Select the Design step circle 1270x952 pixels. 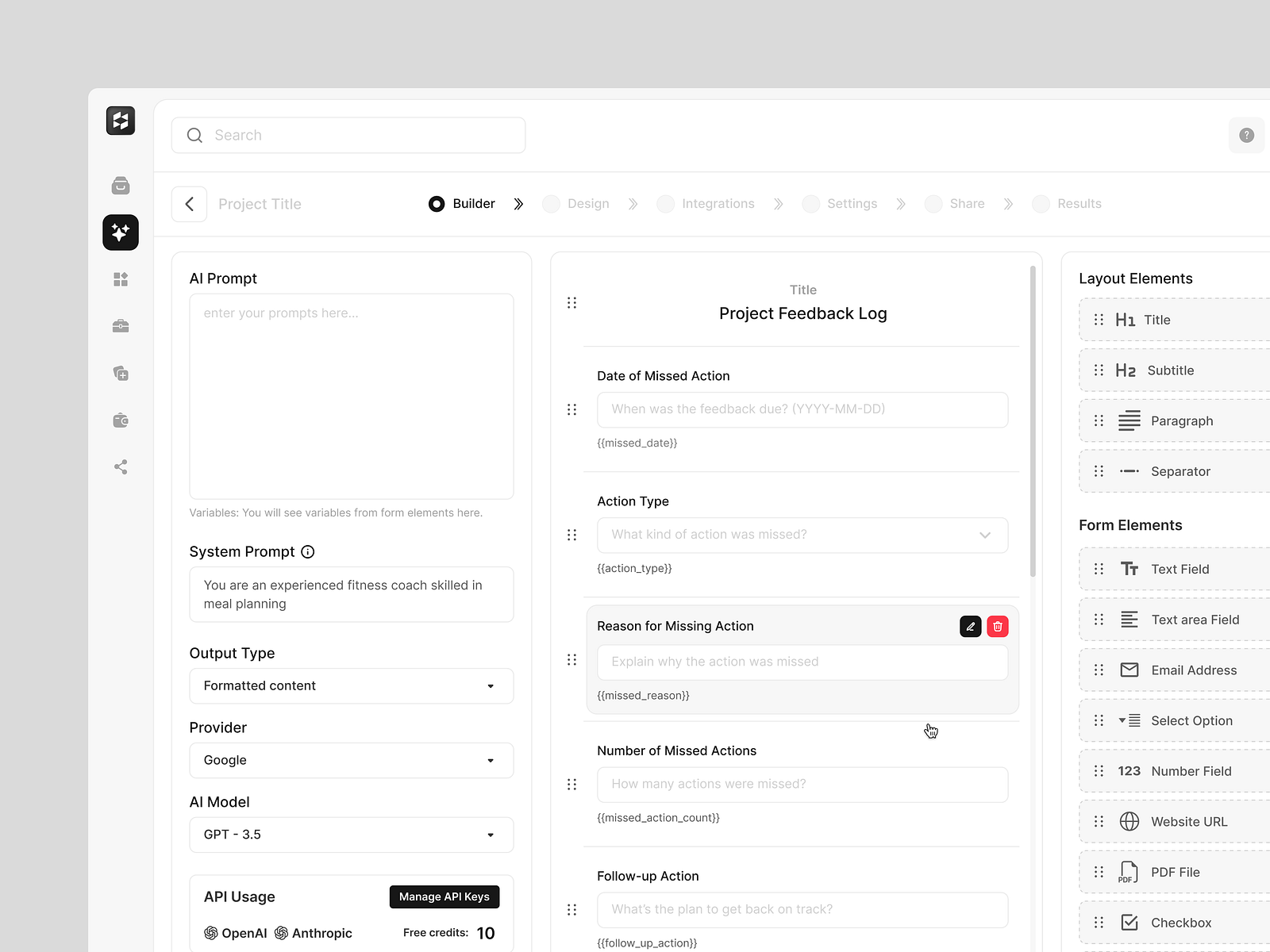[551, 204]
